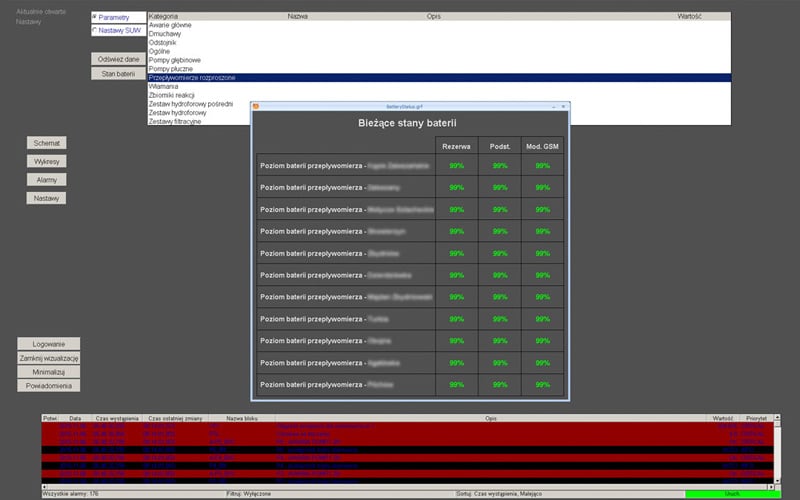
Task: Open the Schemat view
Action: (46, 143)
